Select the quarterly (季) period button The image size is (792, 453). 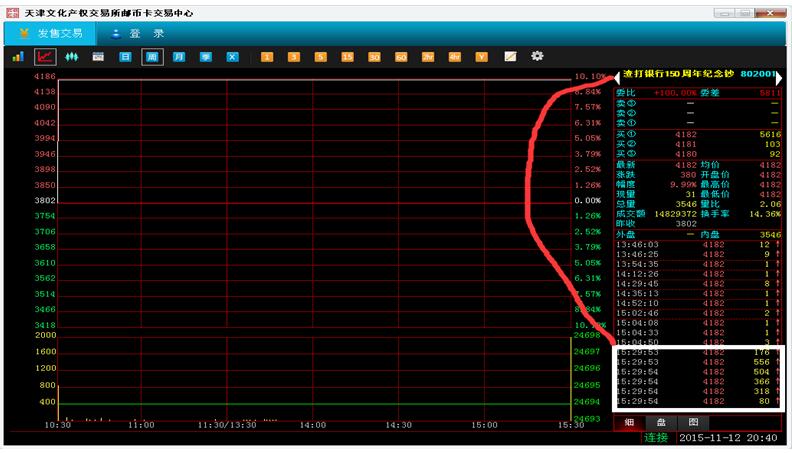point(206,57)
